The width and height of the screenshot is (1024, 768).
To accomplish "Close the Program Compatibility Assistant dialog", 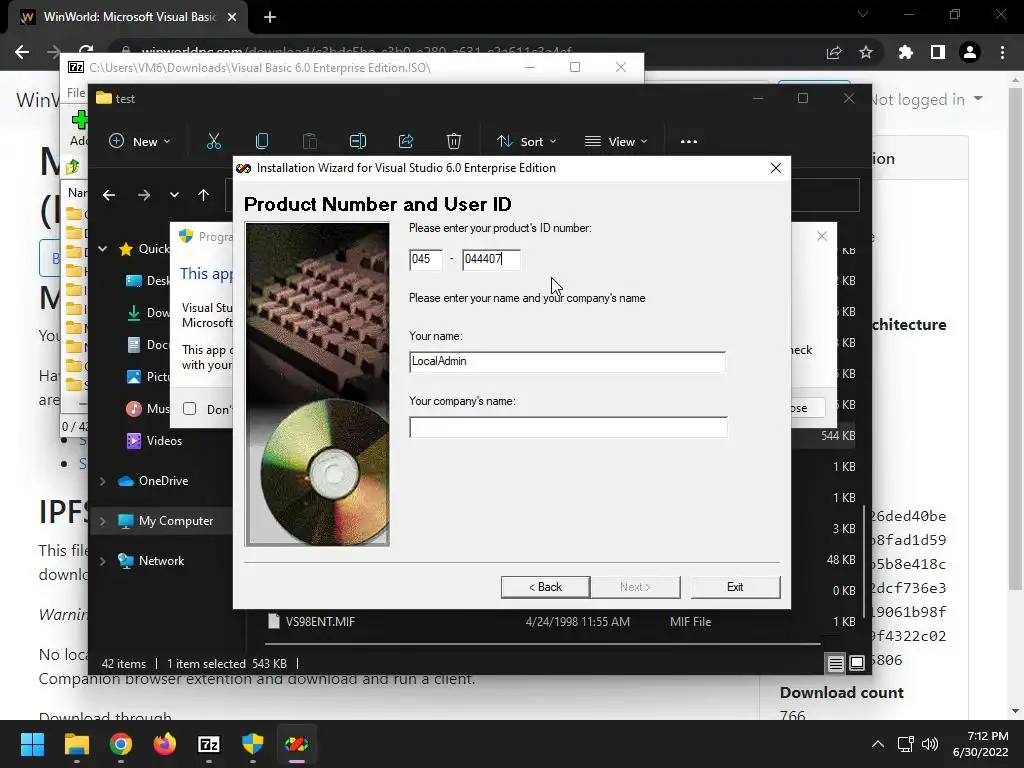I will (822, 236).
